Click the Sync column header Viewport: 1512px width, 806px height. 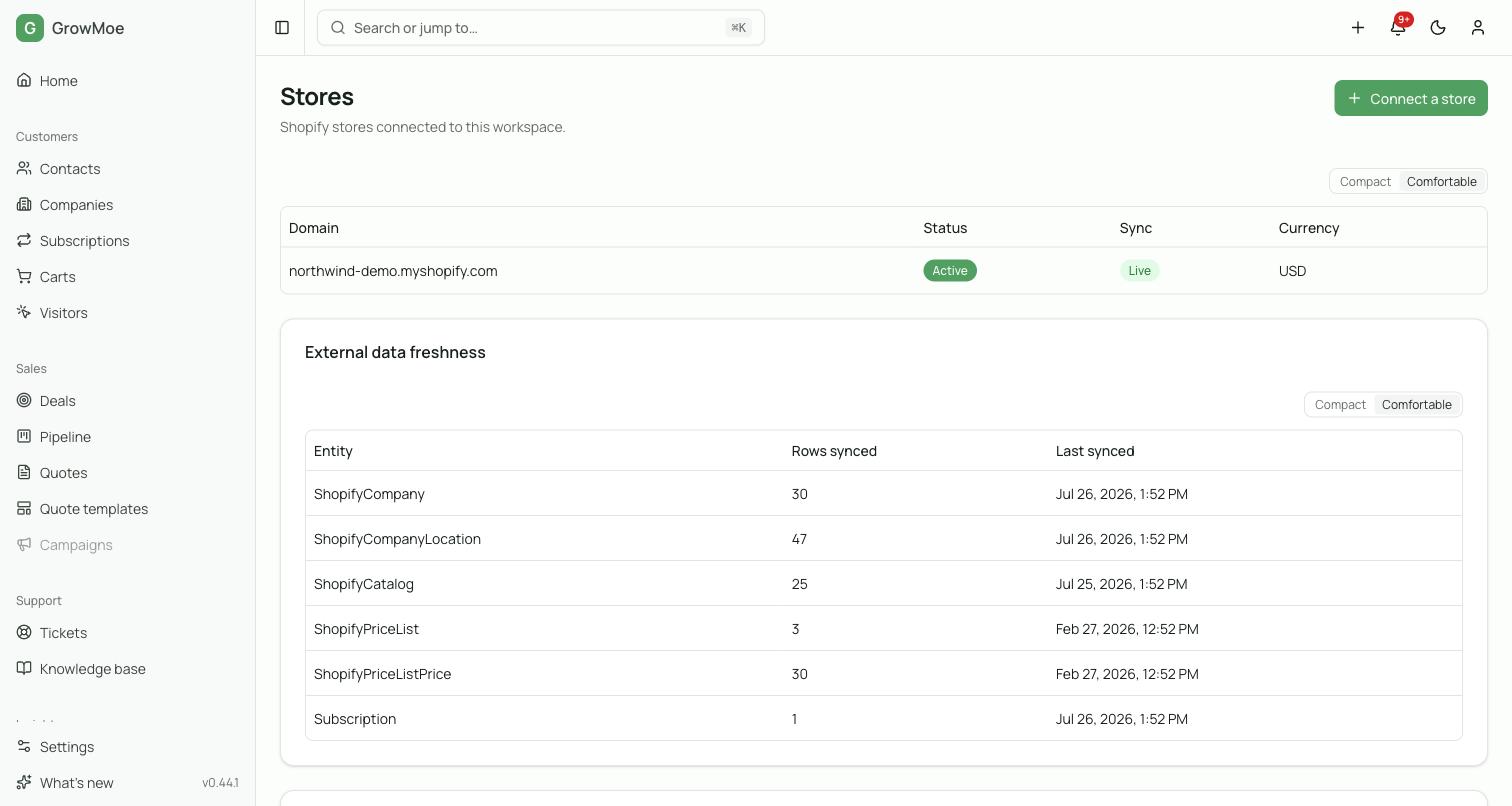tap(1136, 228)
